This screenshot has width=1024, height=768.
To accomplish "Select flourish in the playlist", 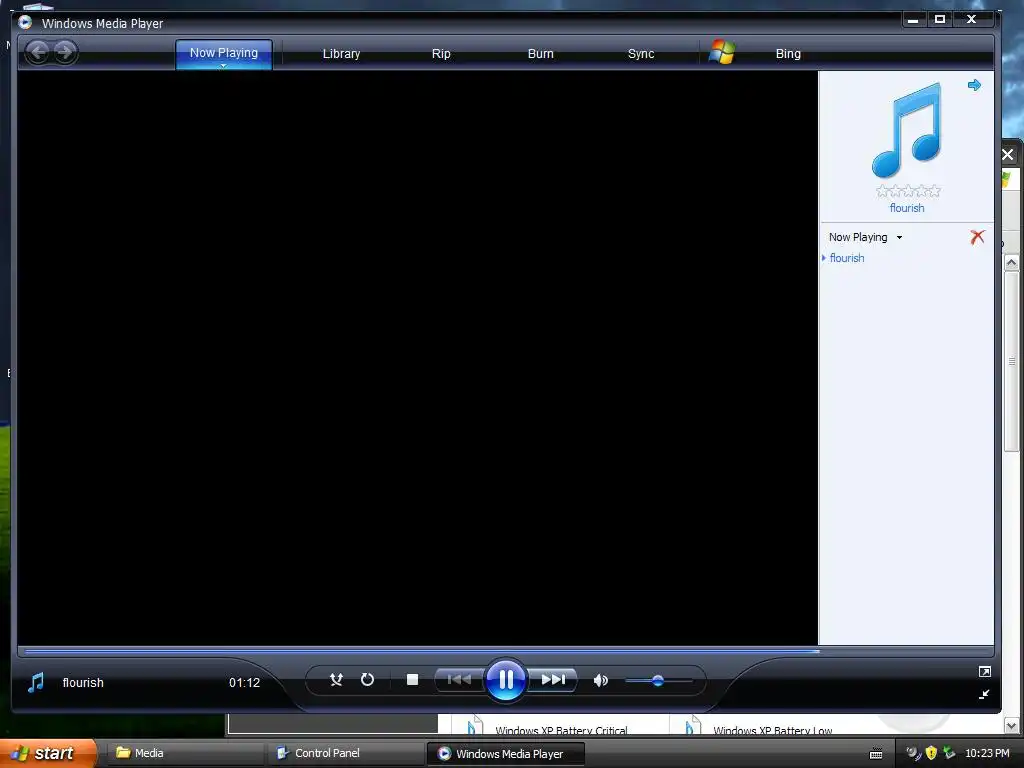I will 847,258.
